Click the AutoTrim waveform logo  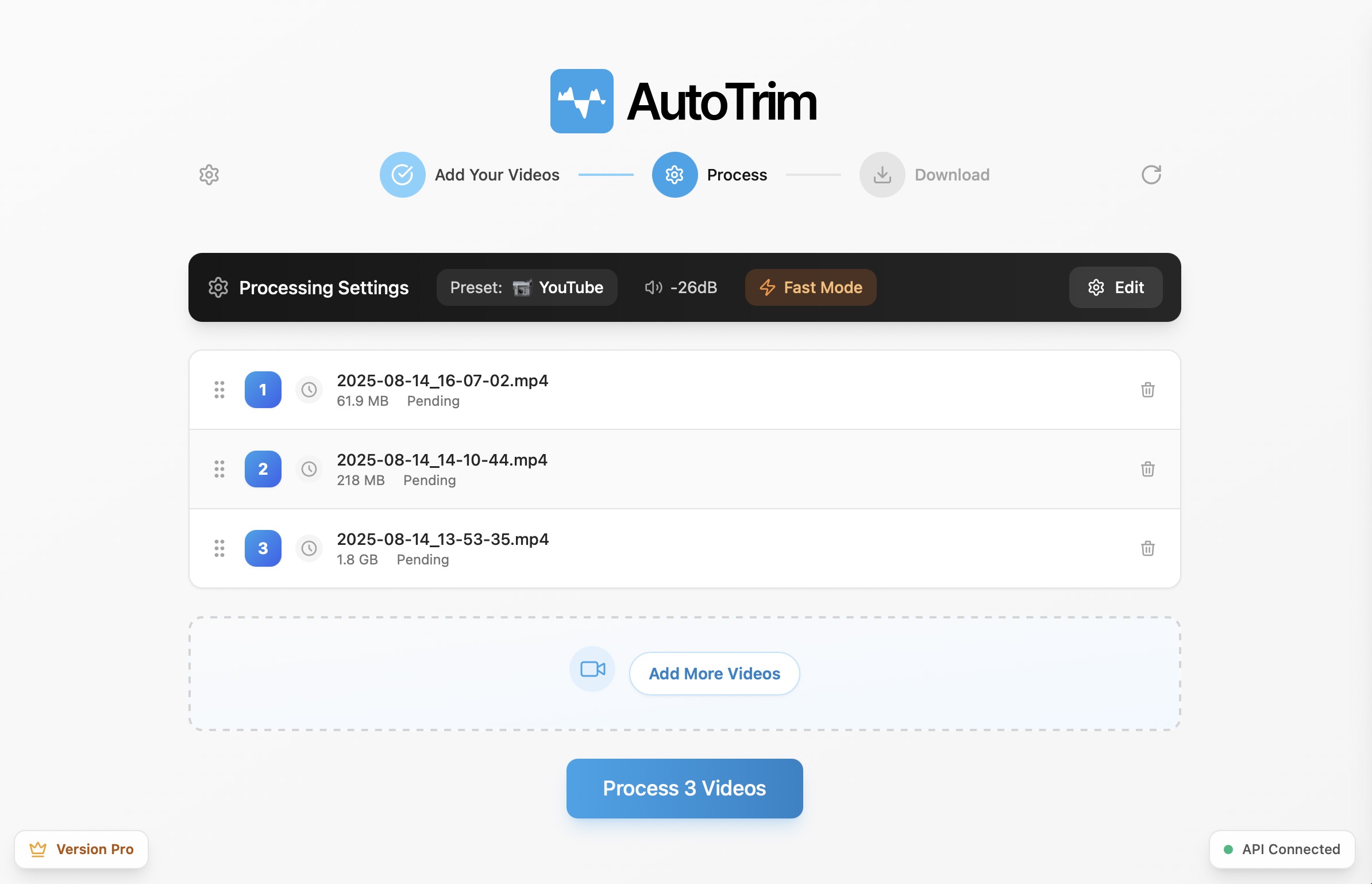(581, 101)
